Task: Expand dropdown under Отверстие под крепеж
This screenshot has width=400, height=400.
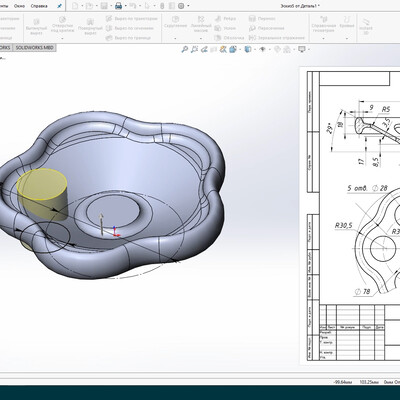Action: point(62,38)
